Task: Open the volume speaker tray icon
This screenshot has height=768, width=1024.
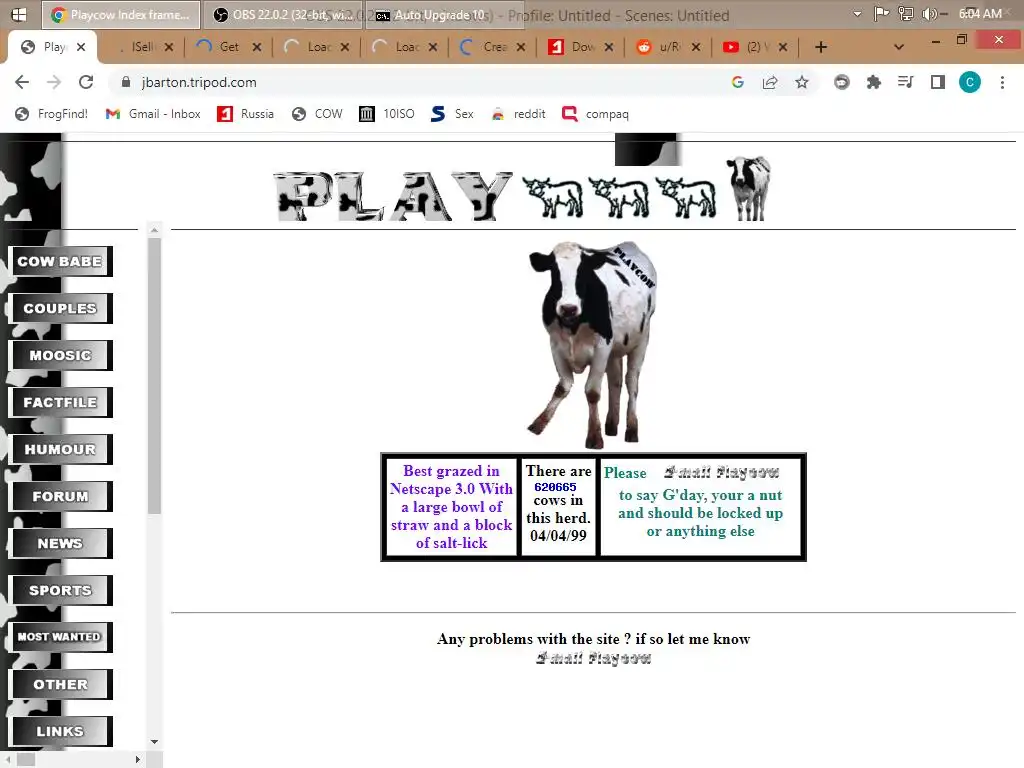Action: pos(931,14)
